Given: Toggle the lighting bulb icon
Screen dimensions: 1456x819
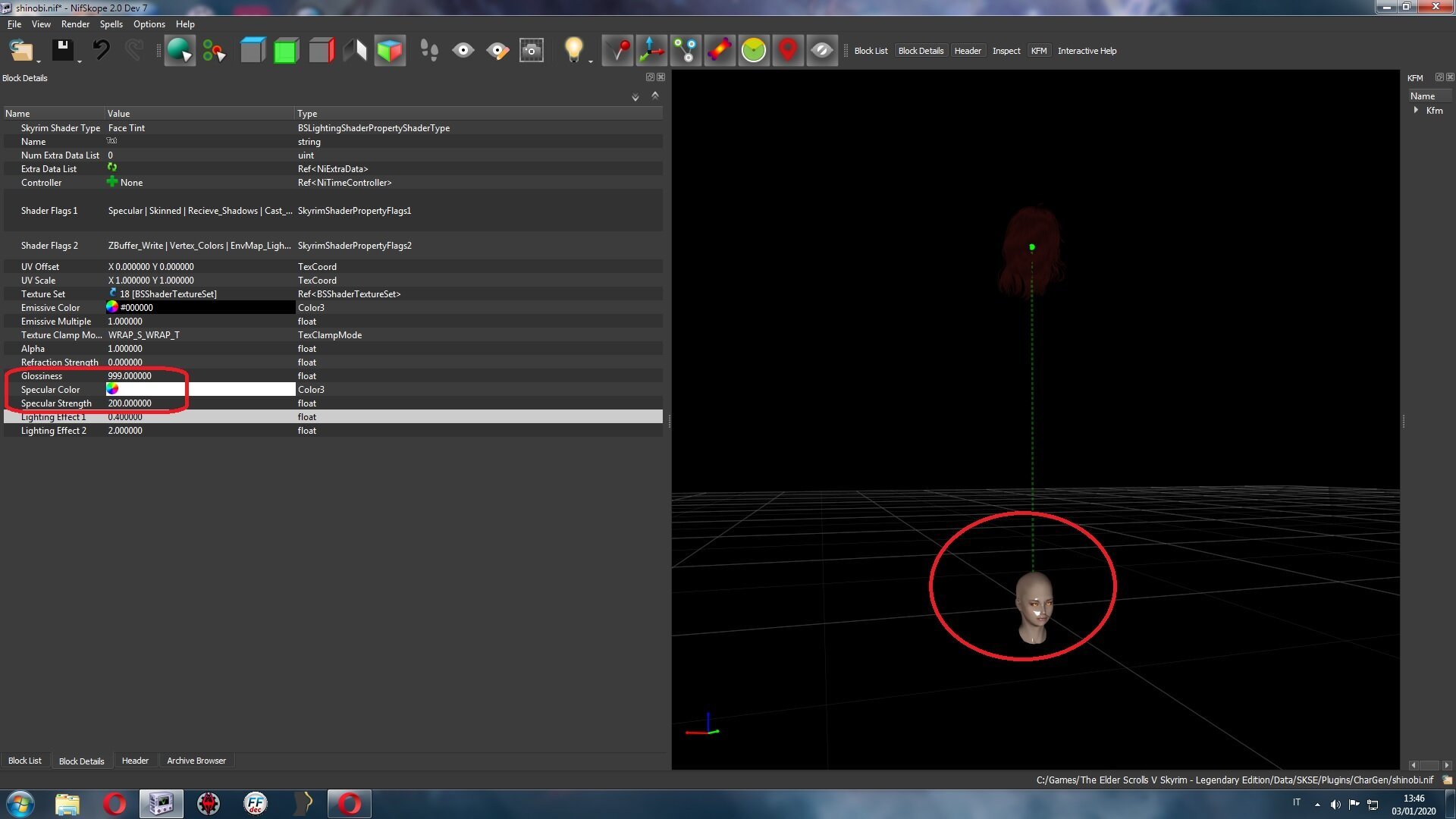Looking at the screenshot, I should [574, 50].
